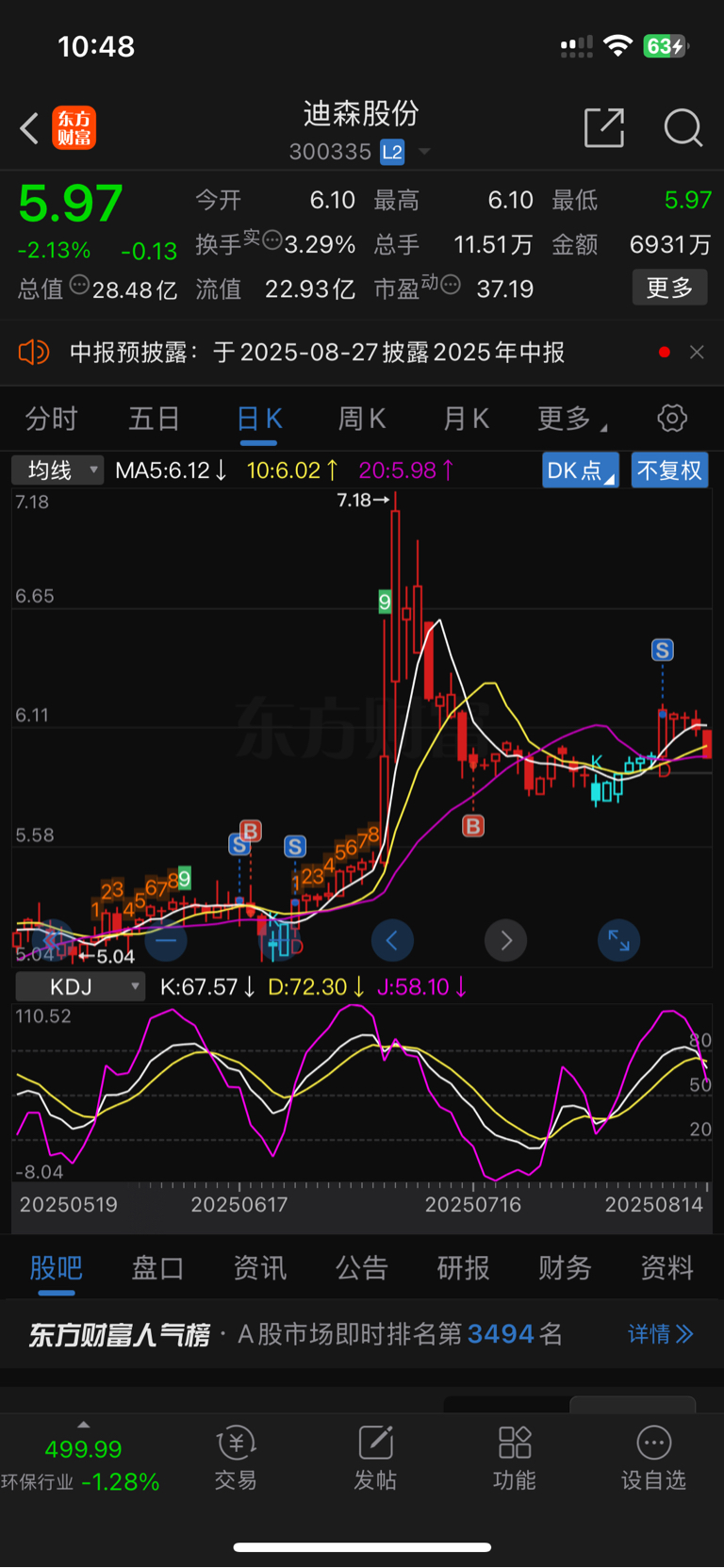Viewport: 724px width, 1568px height.
Task: Tap the MA5:6.12 value label
Action: pyautogui.click(x=171, y=470)
